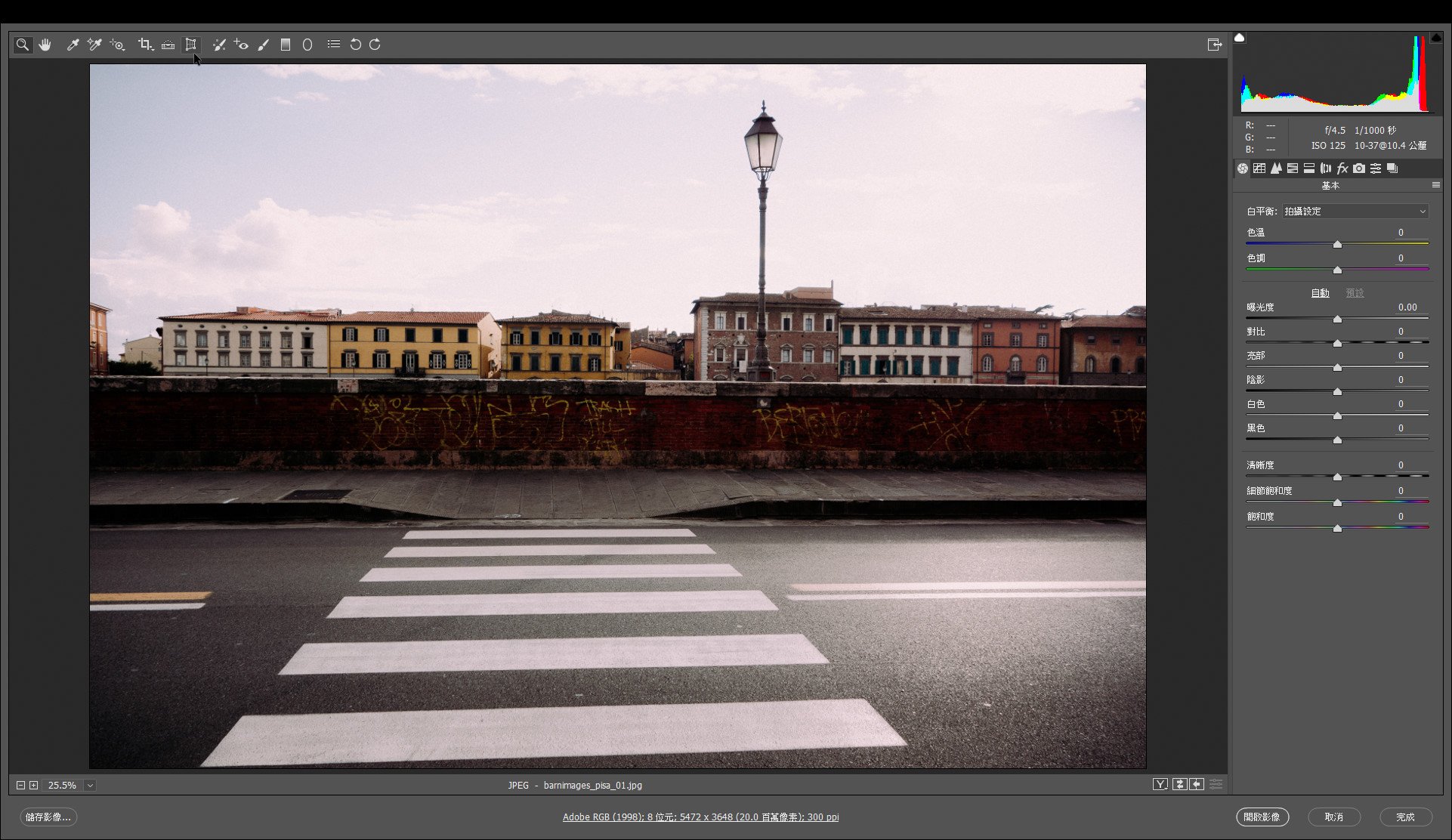
Task: Toggle shadow clipping warning in histogram
Action: pyautogui.click(x=1240, y=37)
